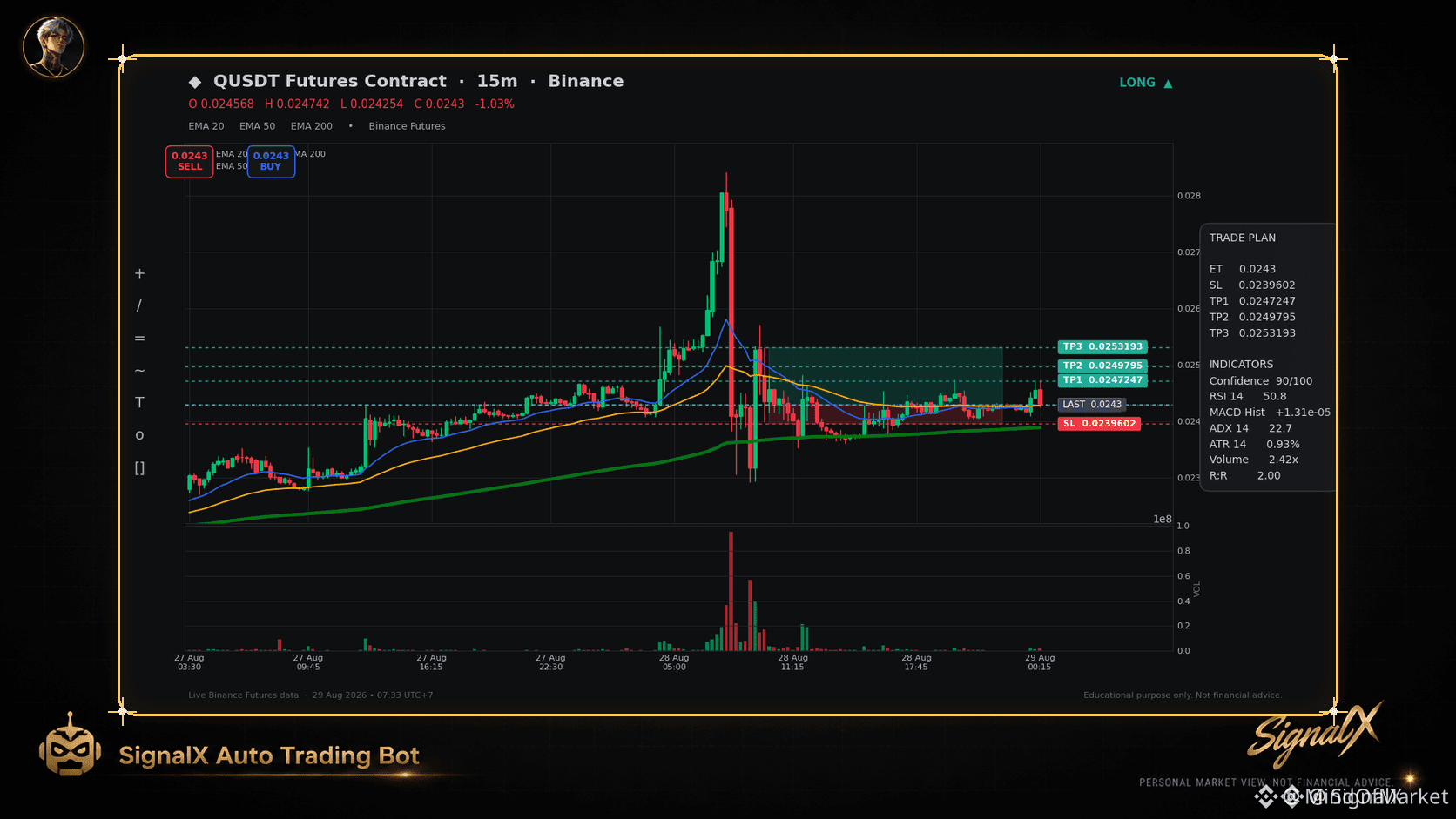Screen dimensions: 1456x819
Task: Click the ET 0.0243 row in Trade Plan
Action: coord(1243,269)
